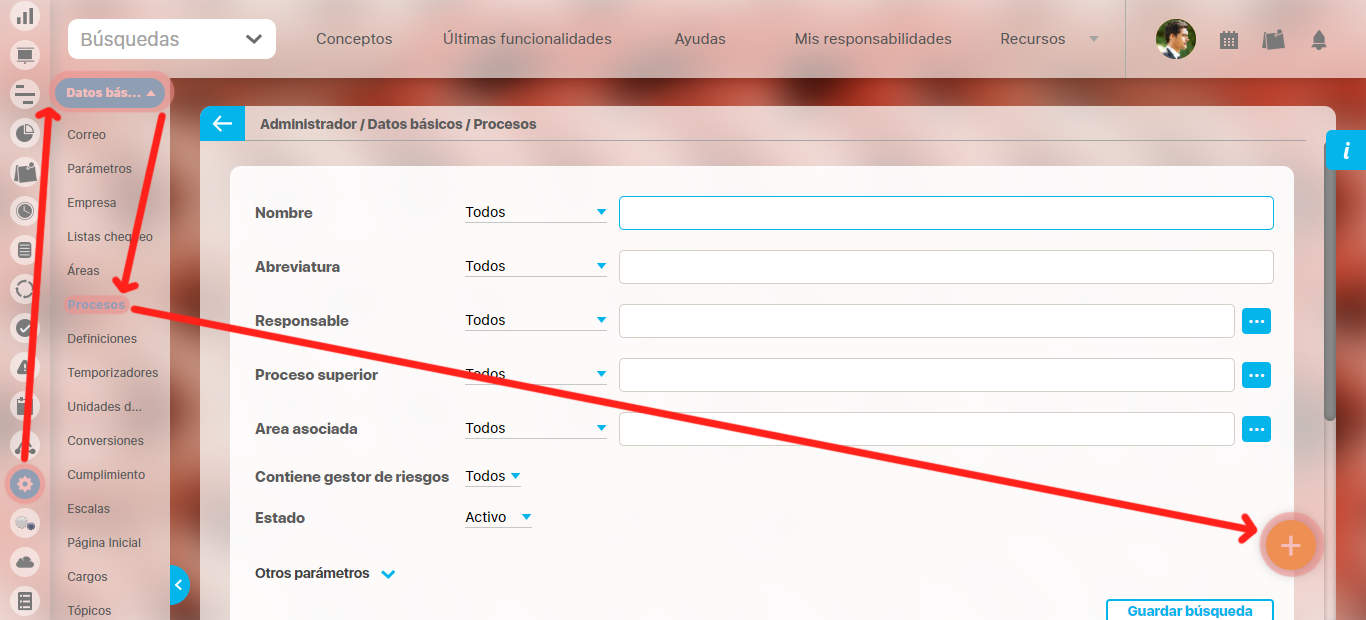Click the user profile avatar
The height and width of the screenshot is (620, 1366).
(x=1175, y=40)
